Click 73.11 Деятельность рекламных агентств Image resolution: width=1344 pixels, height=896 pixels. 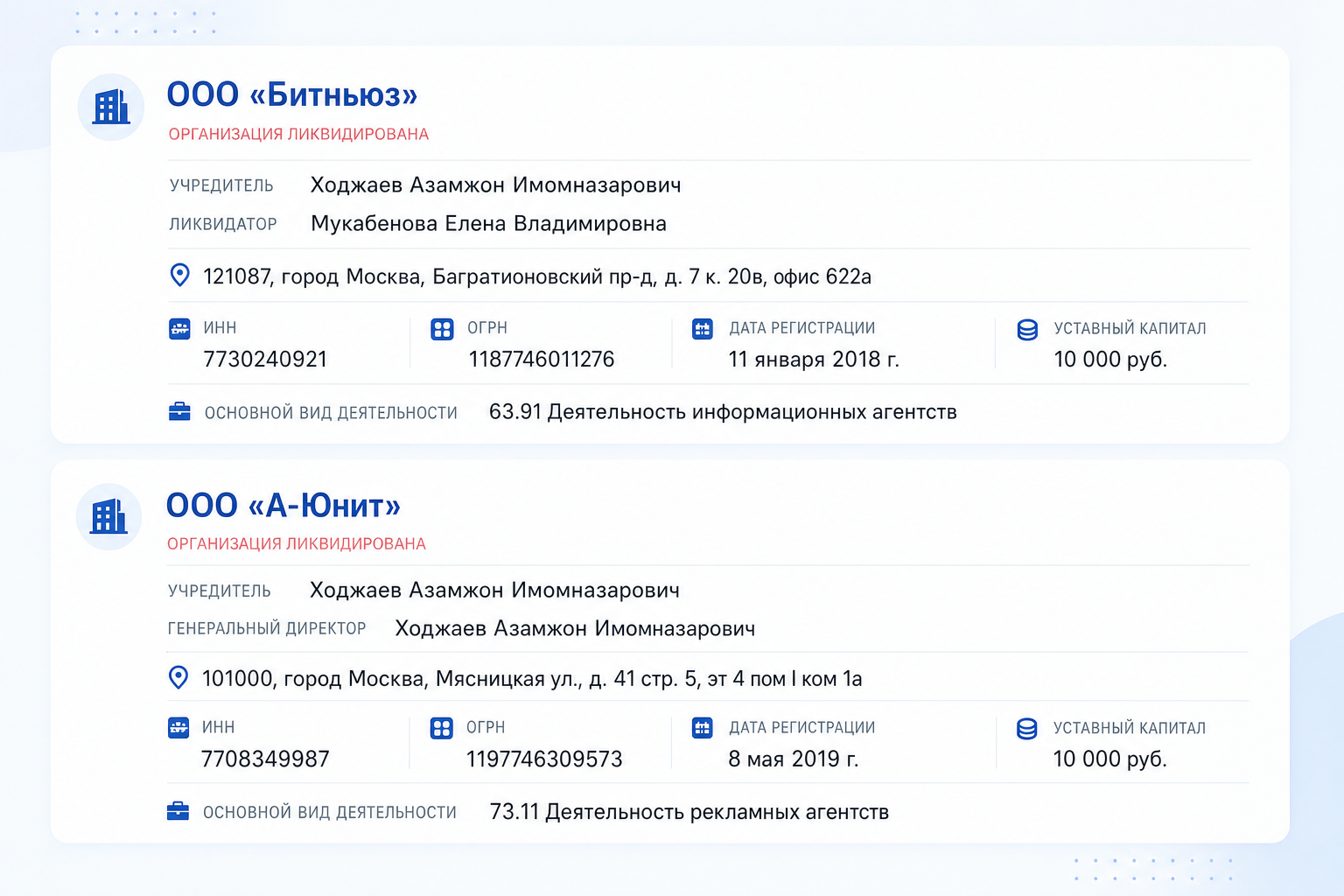(x=689, y=812)
